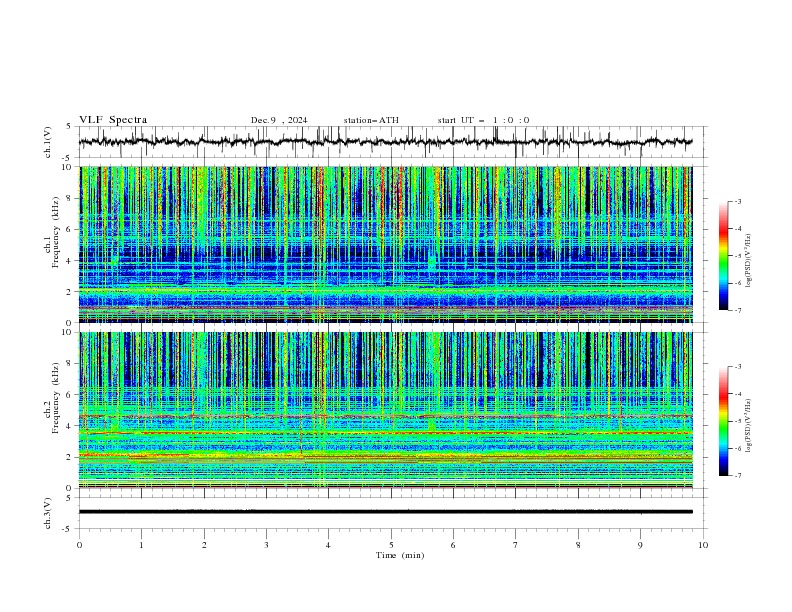Click the "-5" label on ch.1 color bar

738,256
